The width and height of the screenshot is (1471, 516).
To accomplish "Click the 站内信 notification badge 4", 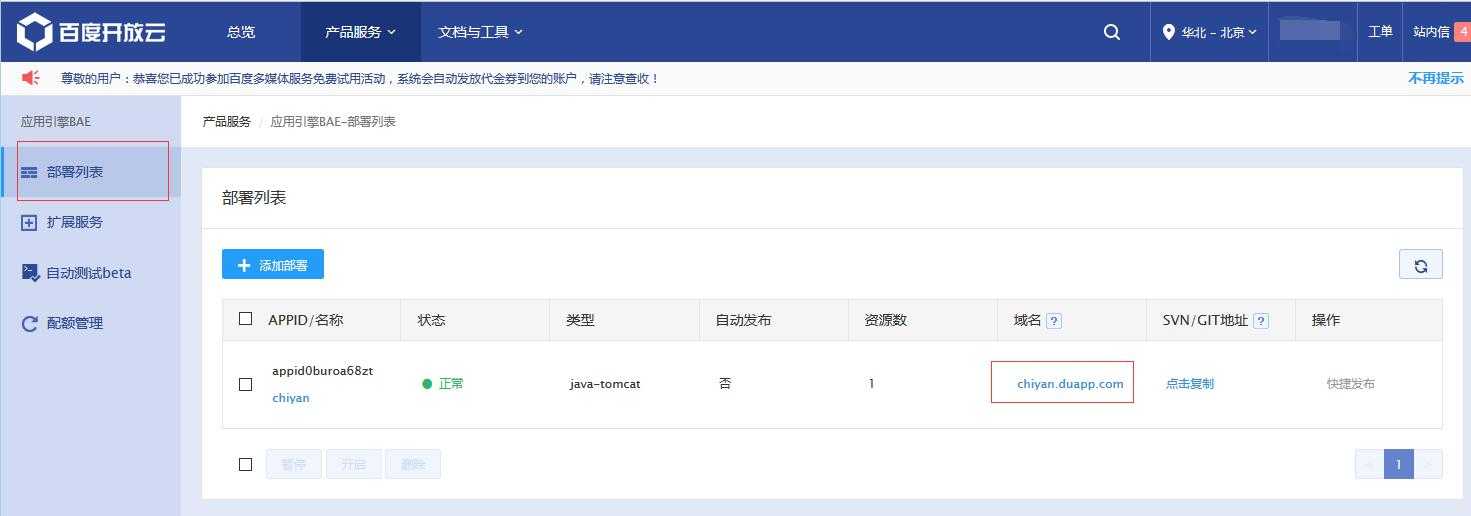I will (x=1461, y=31).
